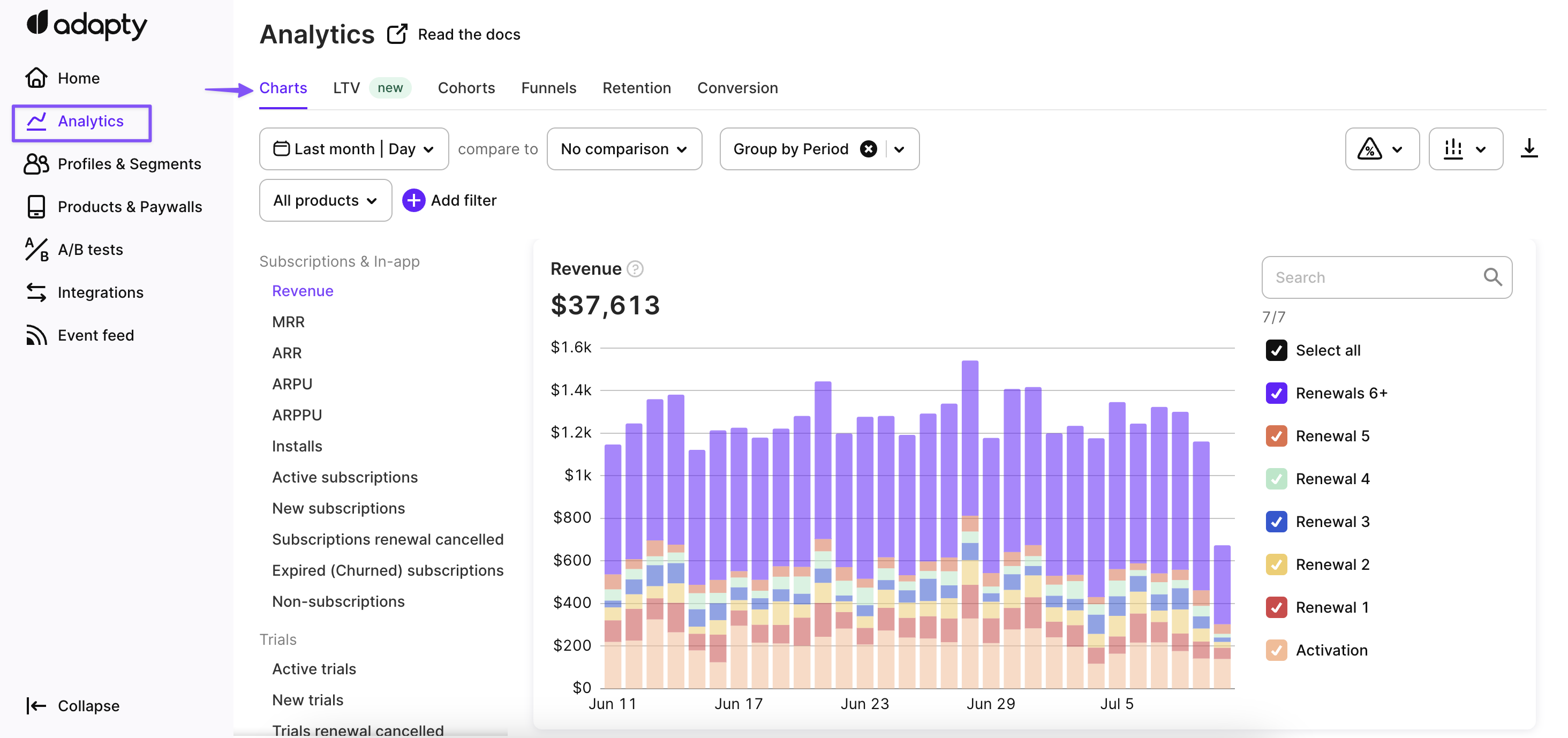Click the download export icon
The width and height of the screenshot is (1568, 738).
pyautogui.click(x=1528, y=148)
